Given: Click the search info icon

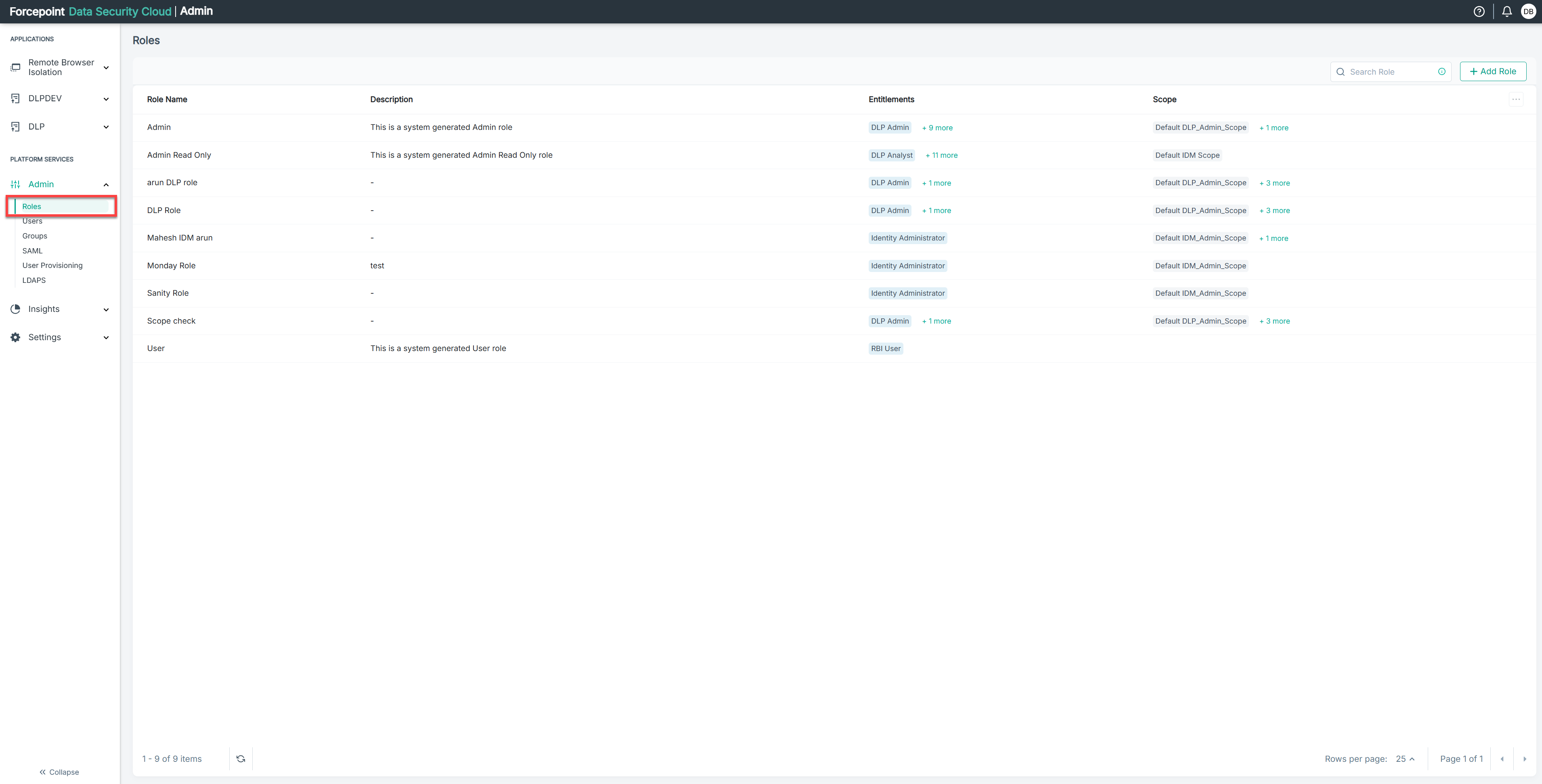Looking at the screenshot, I should click(x=1441, y=72).
